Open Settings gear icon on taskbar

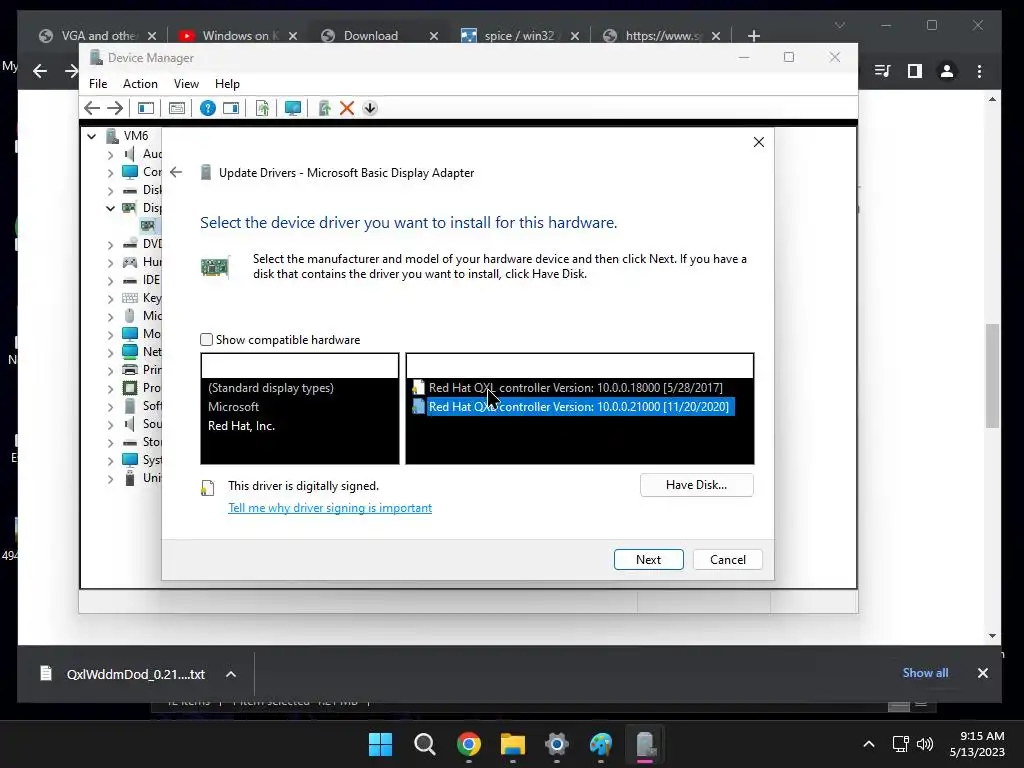pyautogui.click(x=557, y=744)
